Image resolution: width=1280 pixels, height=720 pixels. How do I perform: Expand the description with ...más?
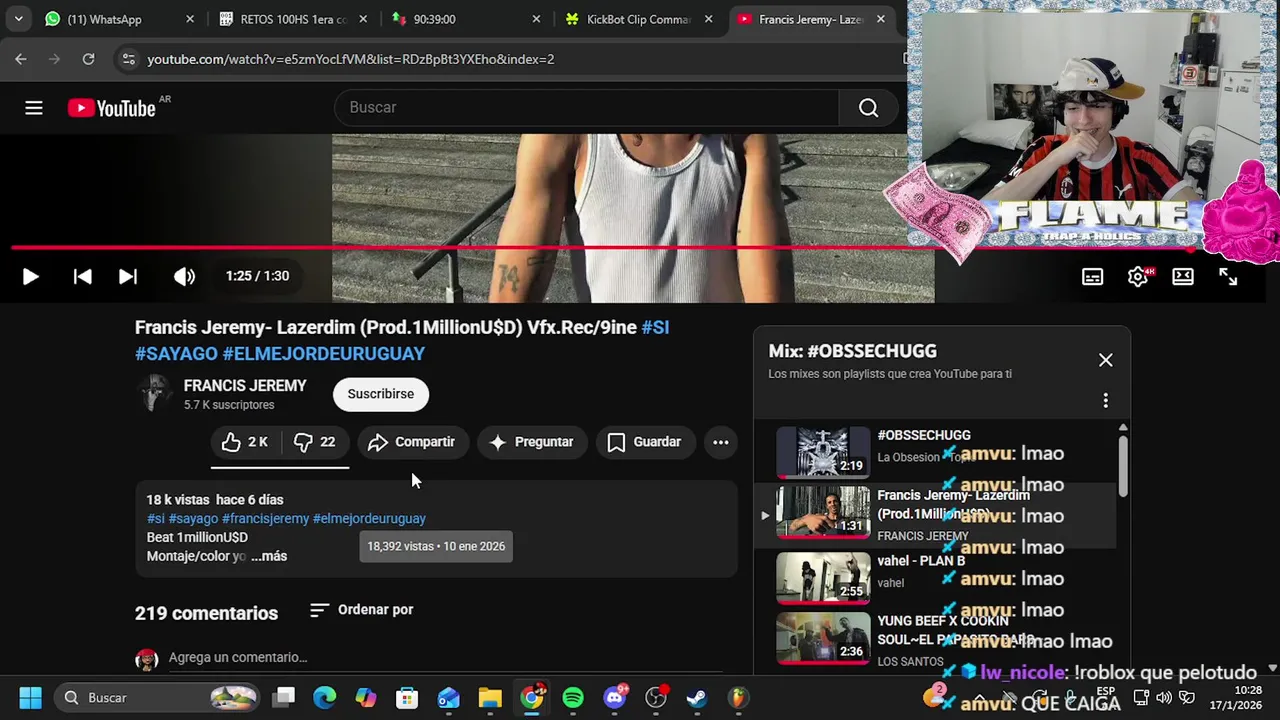(269, 556)
